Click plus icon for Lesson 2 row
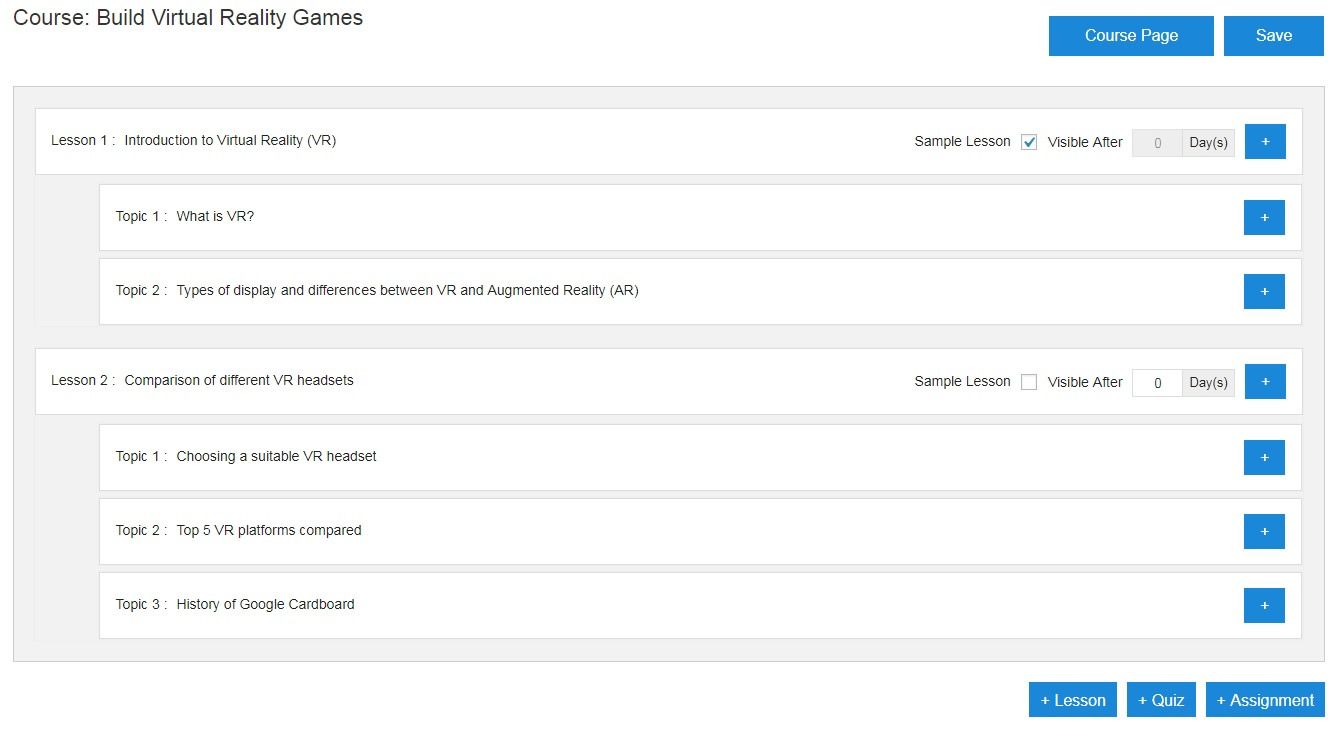 (1265, 381)
